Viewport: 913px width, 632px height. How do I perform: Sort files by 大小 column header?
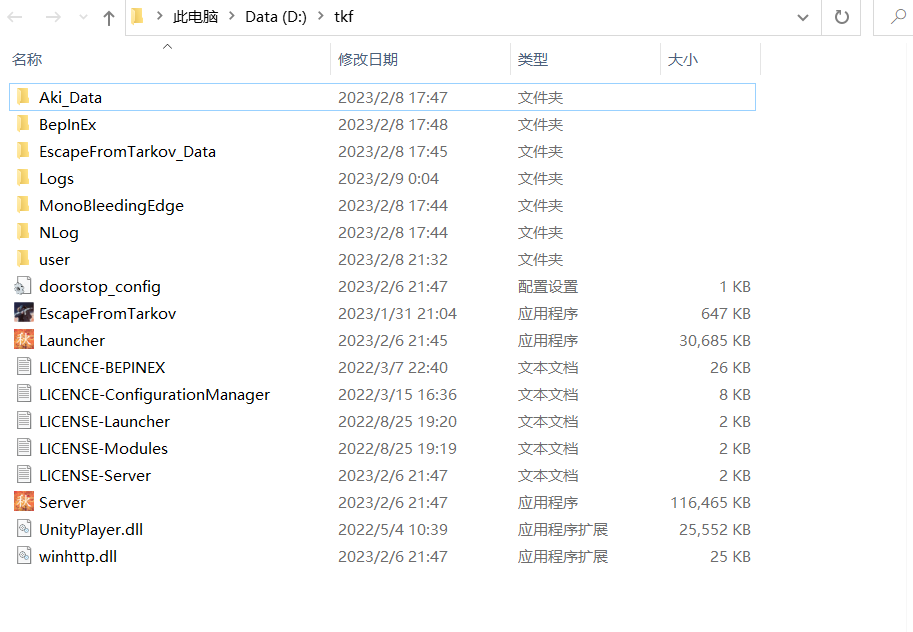(x=683, y=59)
